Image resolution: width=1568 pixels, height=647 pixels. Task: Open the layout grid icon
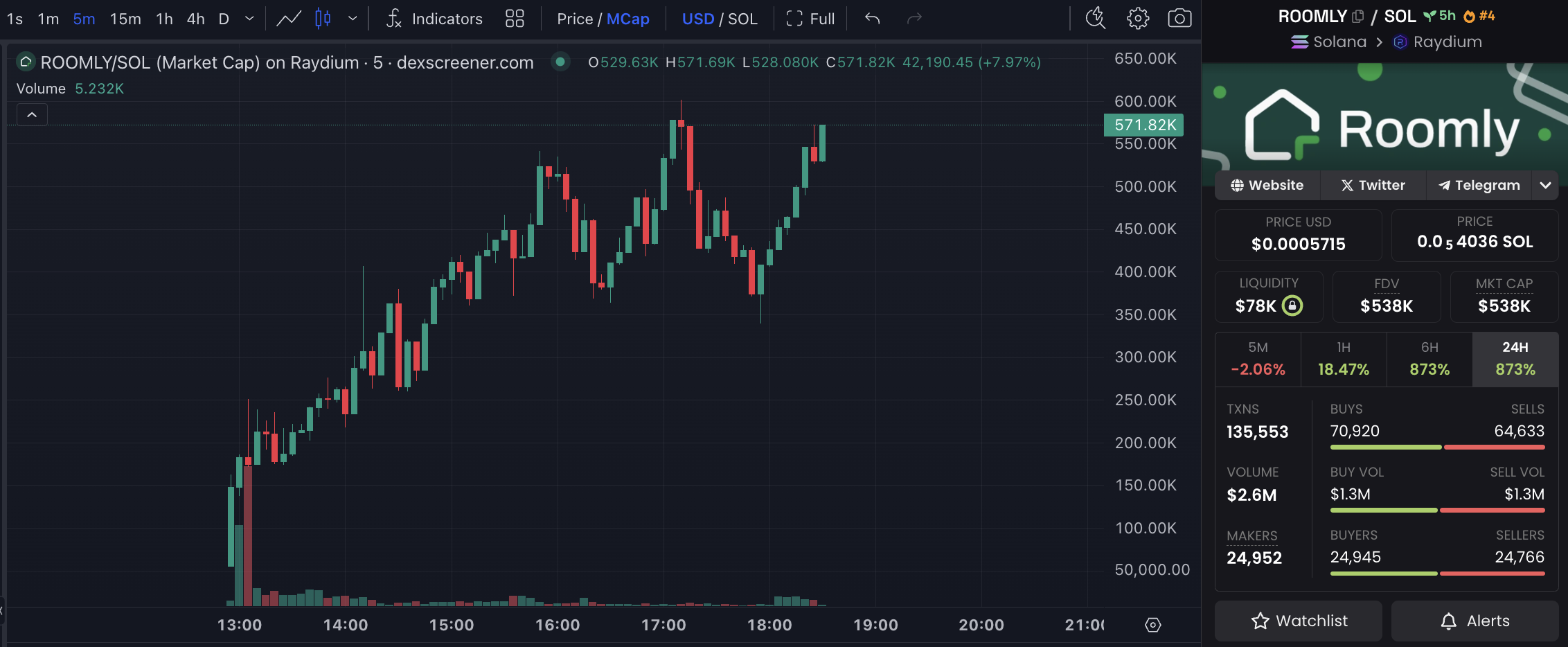coord(515,19)
